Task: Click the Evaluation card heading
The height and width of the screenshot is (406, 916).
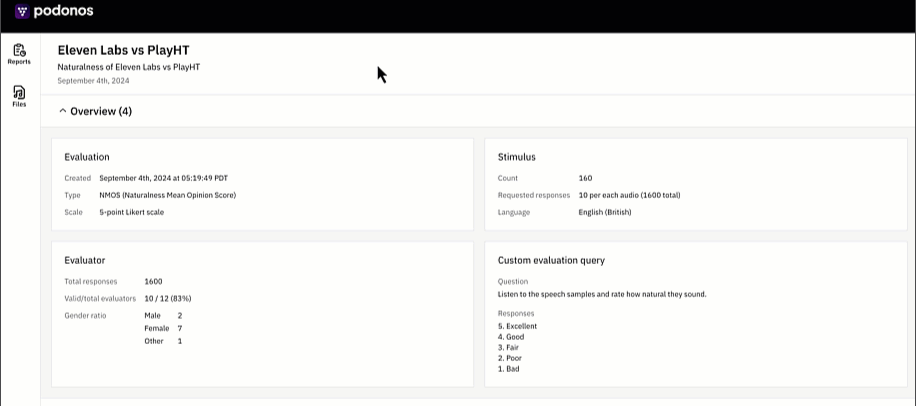Action: point(87,157)
